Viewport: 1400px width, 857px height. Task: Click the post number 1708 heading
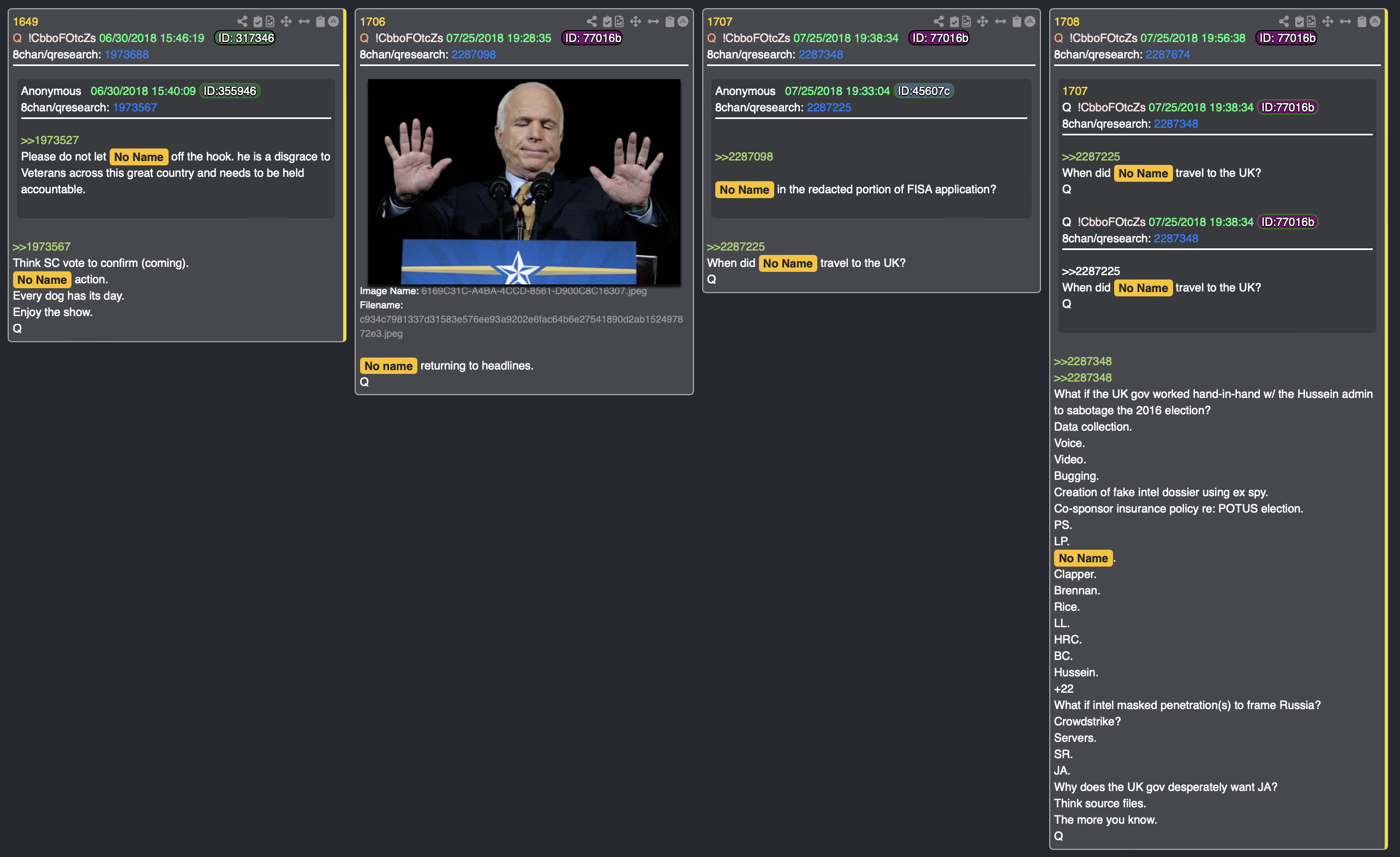click(1067, 22)
